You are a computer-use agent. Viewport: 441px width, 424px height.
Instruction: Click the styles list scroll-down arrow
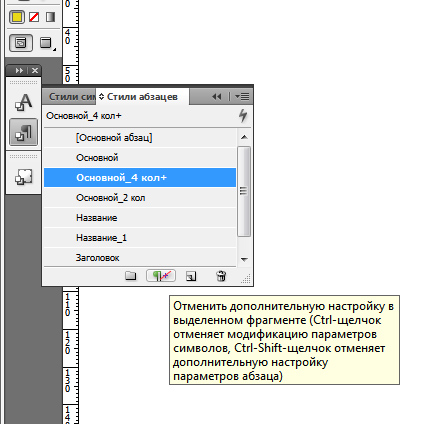point(244,259)
